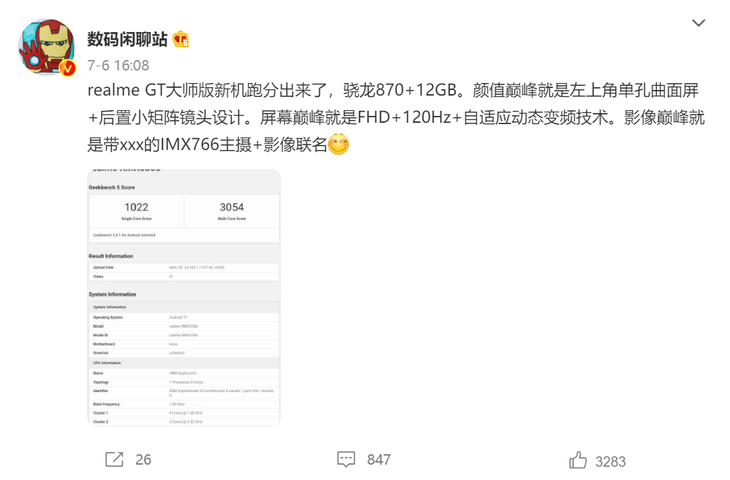The width and height of the screenshot is (730, 480).
Task: Like the post with thumbs-up icon
Action: 578,460
